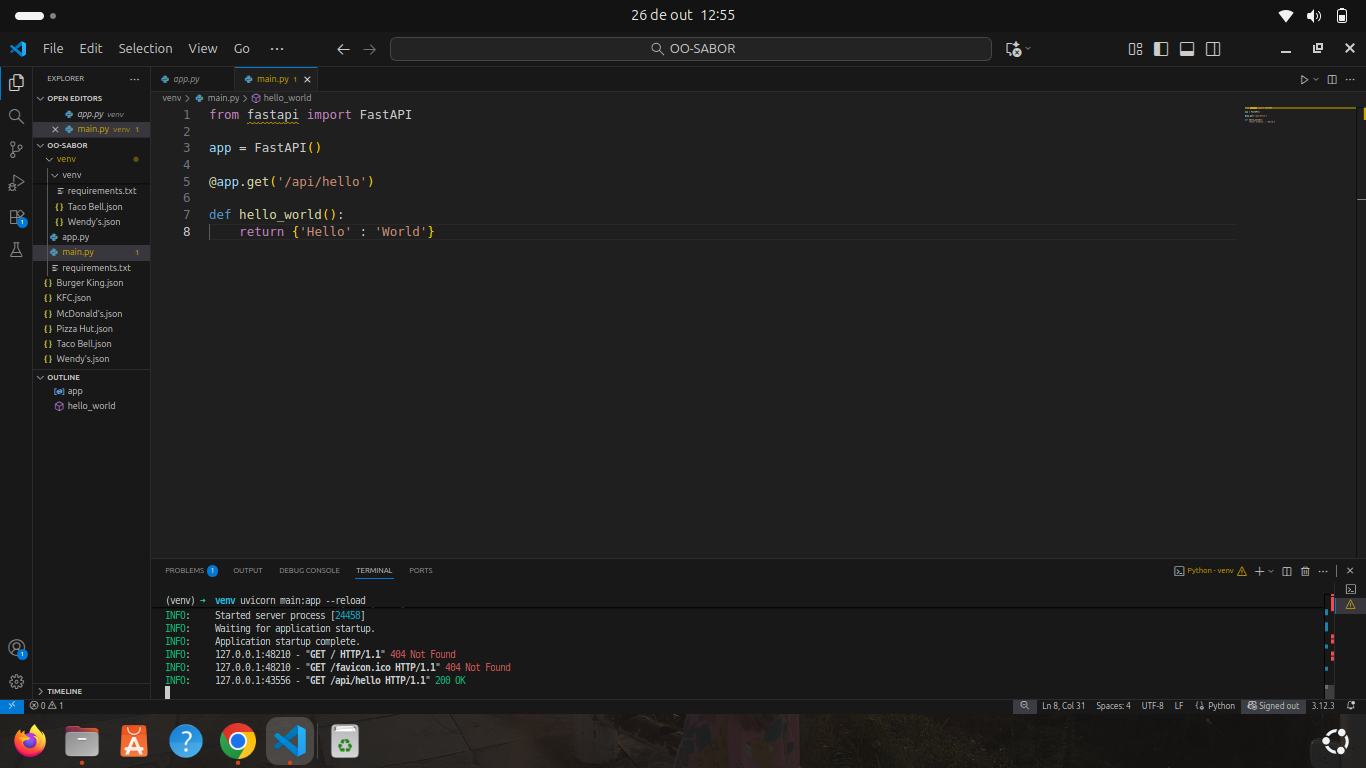
Task: Collapse the Outline section
Action: click(x=63, y=377)
